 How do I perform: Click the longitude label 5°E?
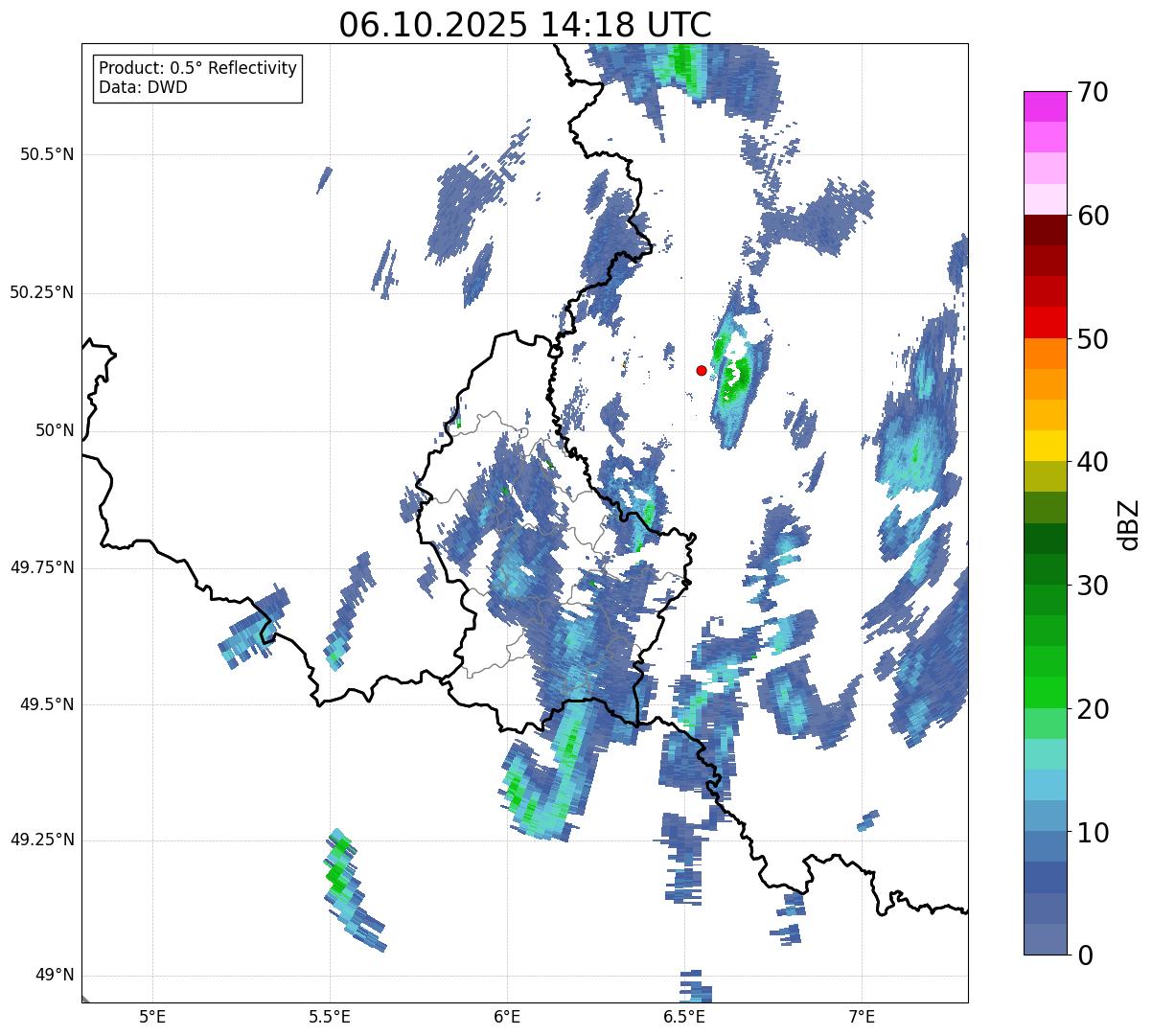(x=152, y=1016)
